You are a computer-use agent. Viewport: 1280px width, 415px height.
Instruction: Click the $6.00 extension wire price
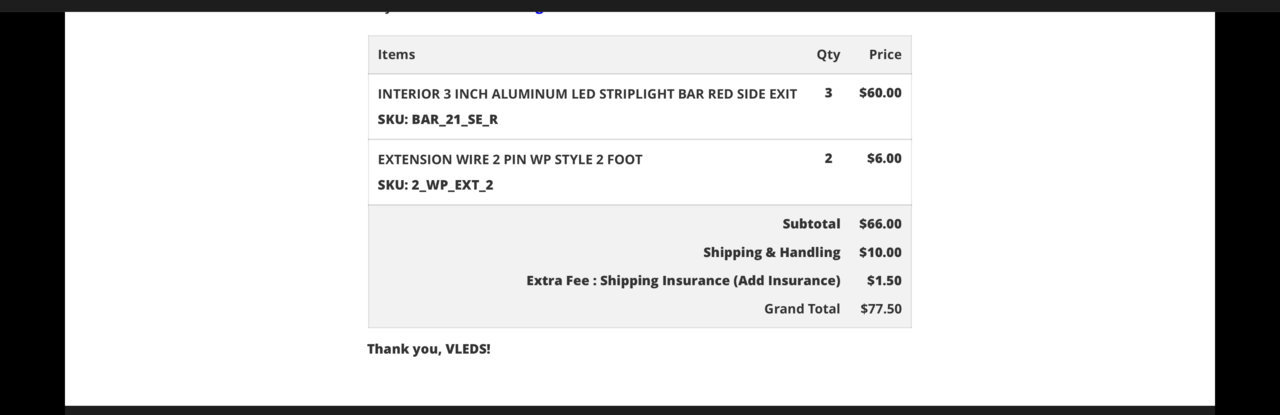pos(884,158)
